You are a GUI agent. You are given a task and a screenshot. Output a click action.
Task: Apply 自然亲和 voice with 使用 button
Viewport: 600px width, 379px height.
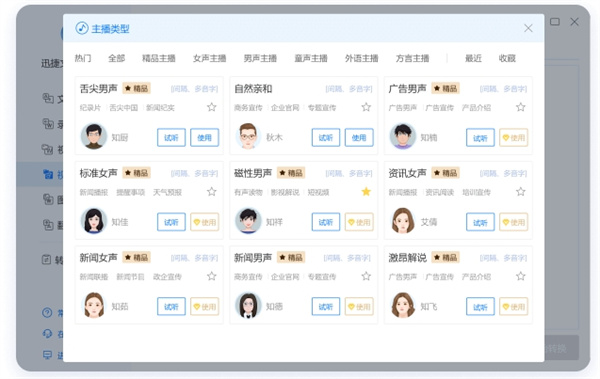coord(359,137)
